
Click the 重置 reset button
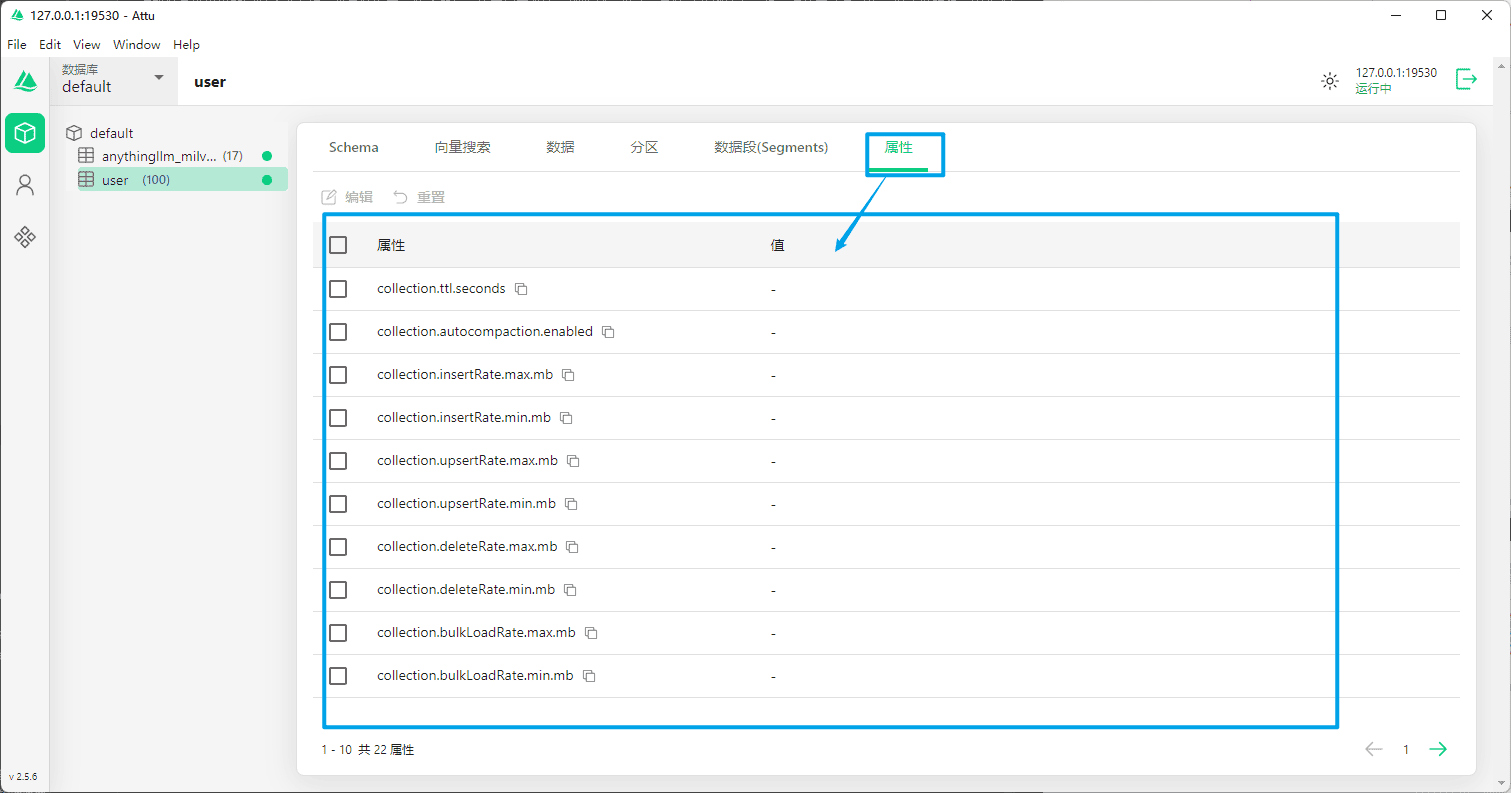(419, 197)
